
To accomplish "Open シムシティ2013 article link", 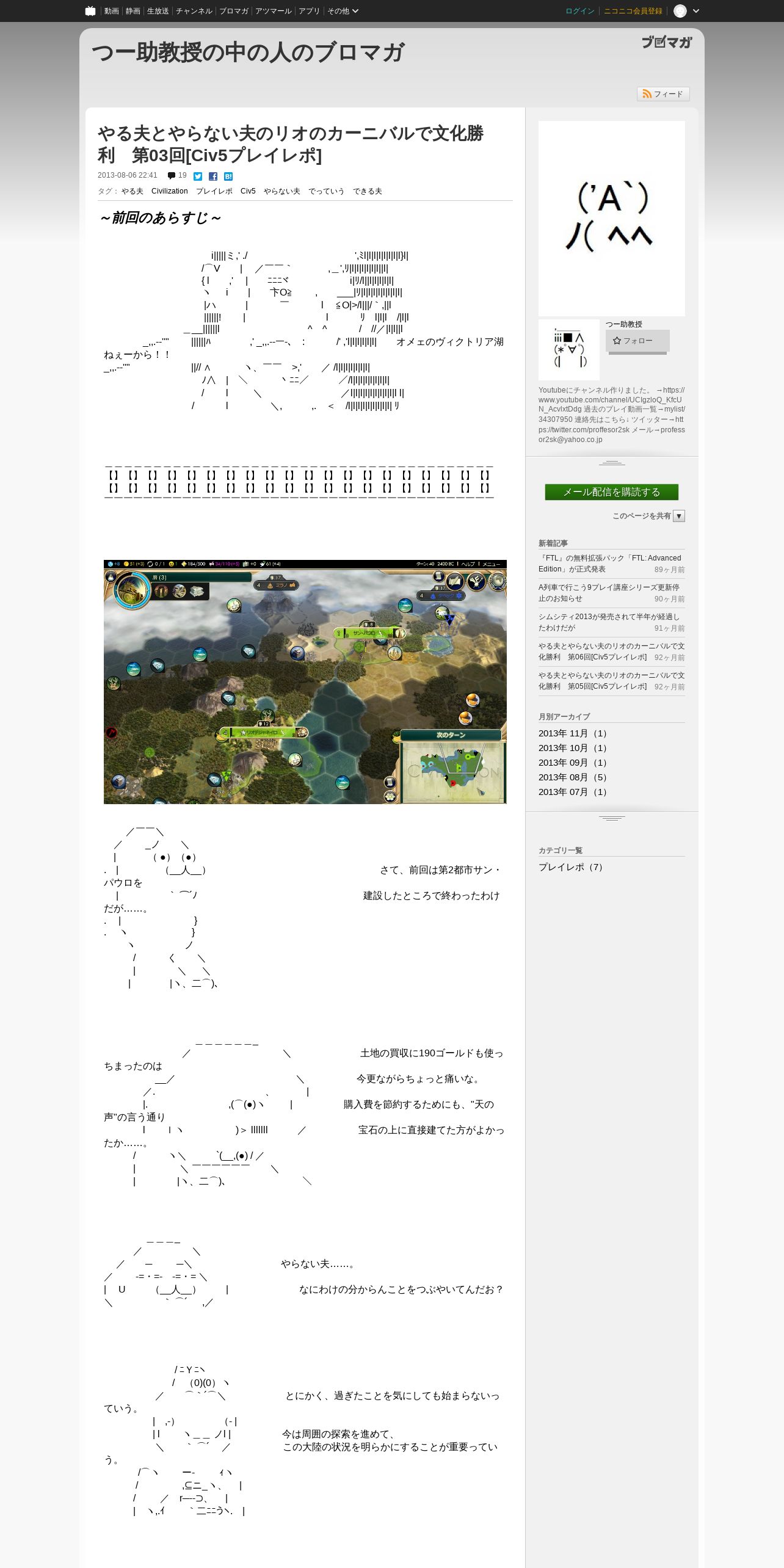I will point(609,622).
